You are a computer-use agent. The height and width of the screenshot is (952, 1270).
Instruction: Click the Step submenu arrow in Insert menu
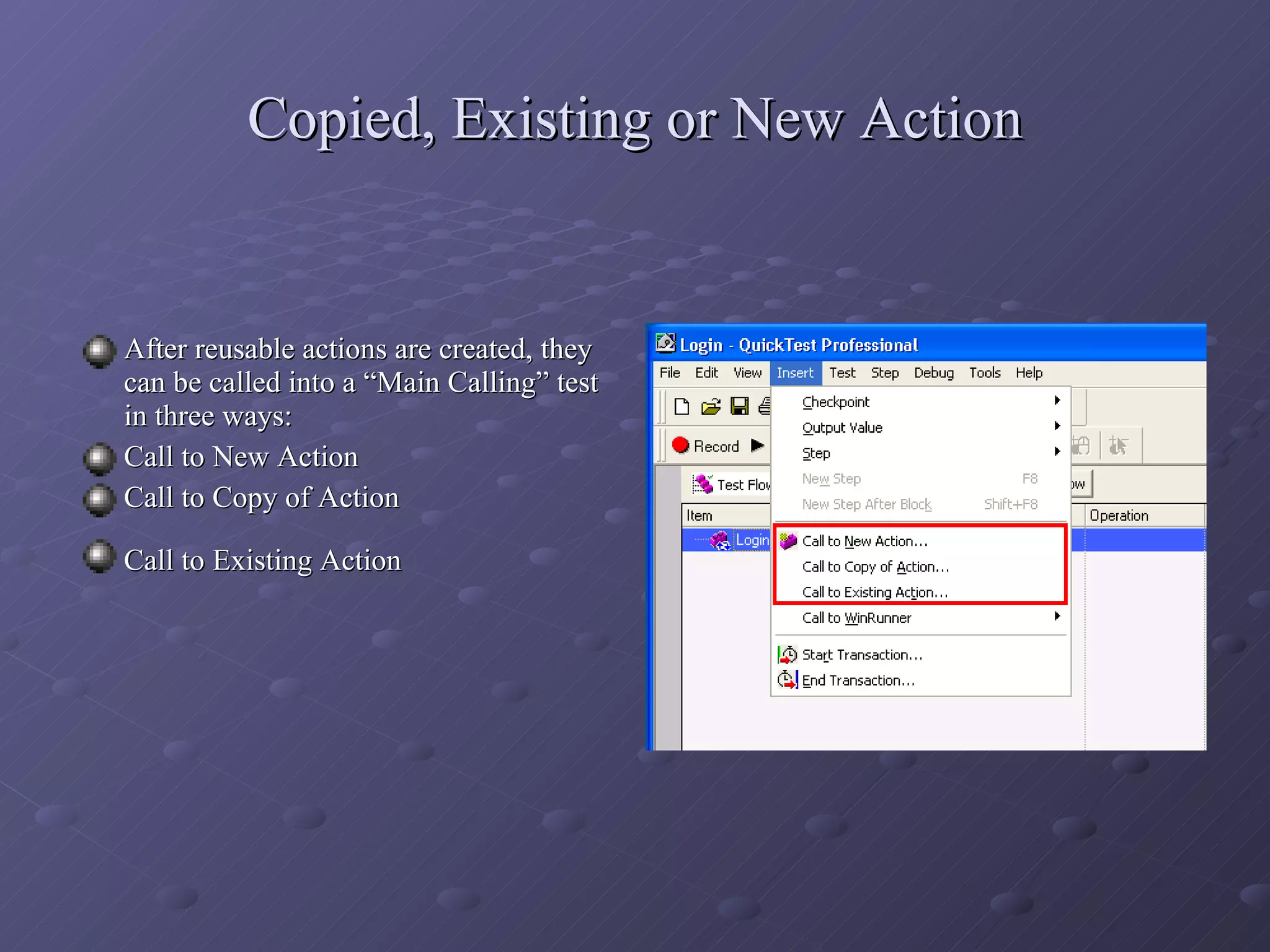[1057, 451]
